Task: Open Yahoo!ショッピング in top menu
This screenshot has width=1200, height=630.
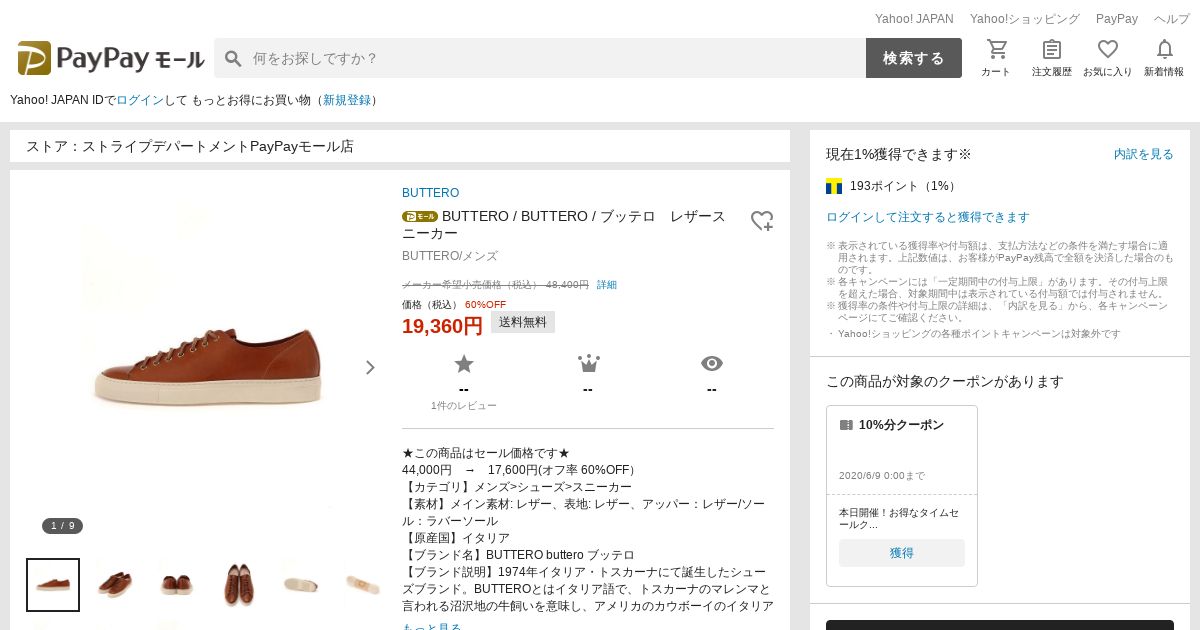Action: coord(1024,19)
